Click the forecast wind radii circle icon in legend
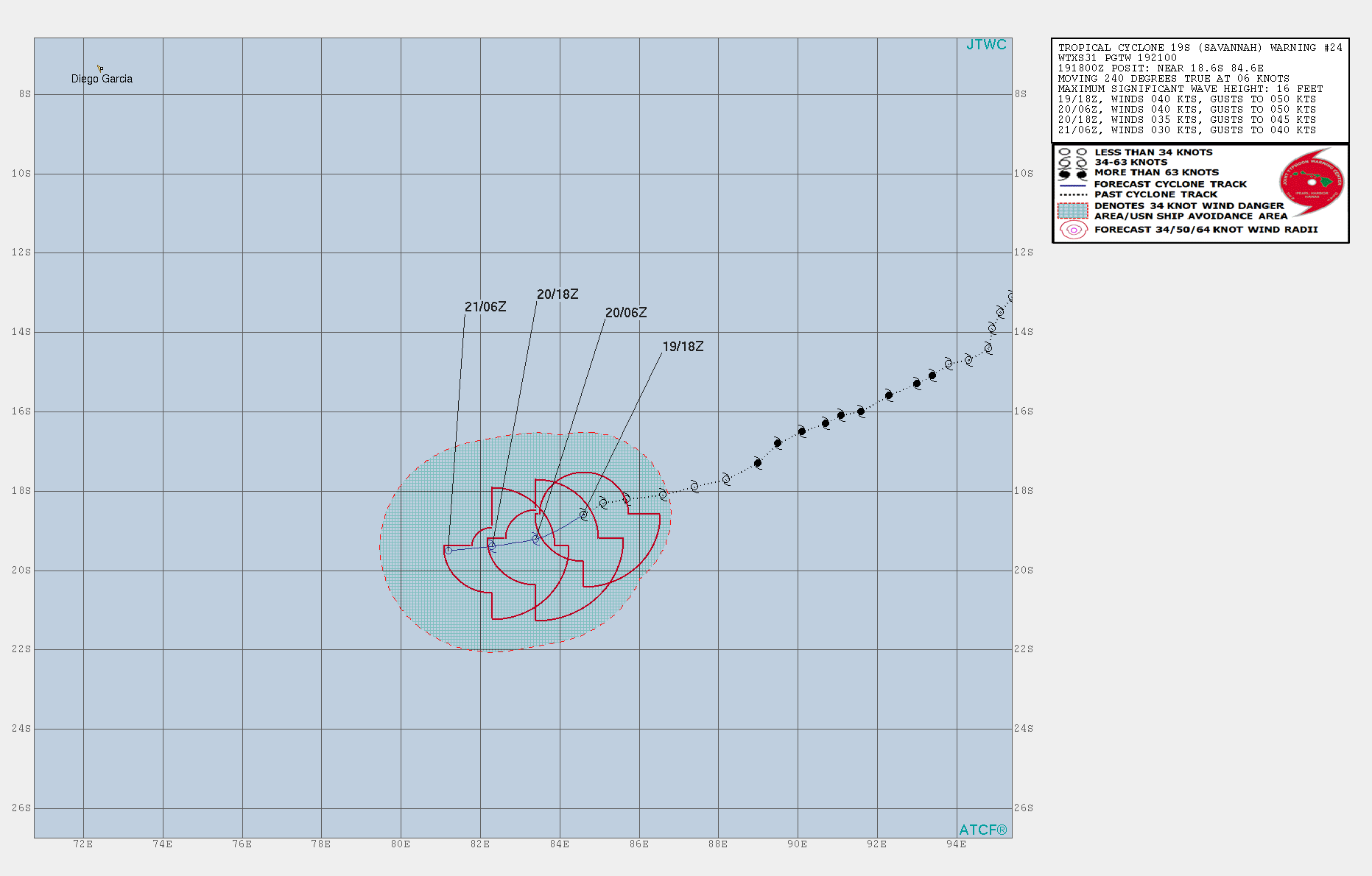1372x876 pixels. pyautogui.click(x=1073, y=230)
